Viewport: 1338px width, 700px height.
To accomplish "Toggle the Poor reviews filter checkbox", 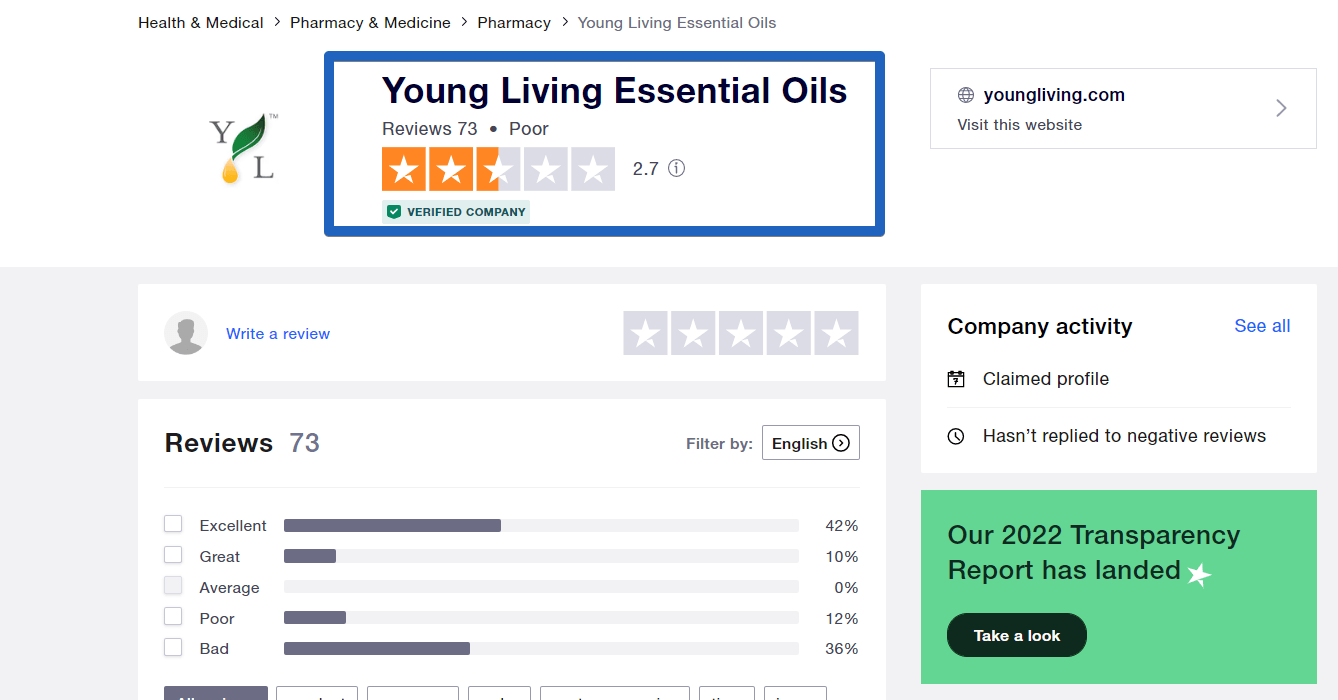I will pyautogui.click(x=173, y=616).
